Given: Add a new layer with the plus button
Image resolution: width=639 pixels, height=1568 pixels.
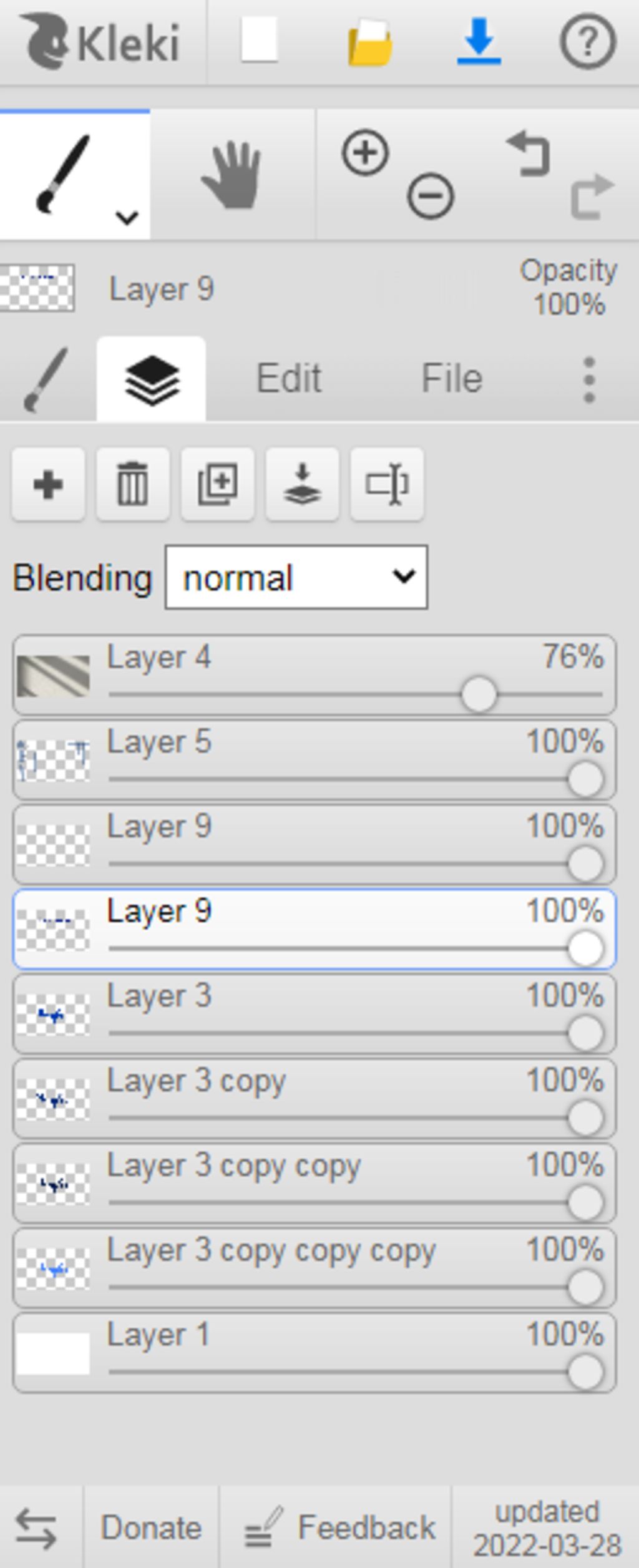Looking at the screenshot, I should pyautogui.click(x=48, y=484).
